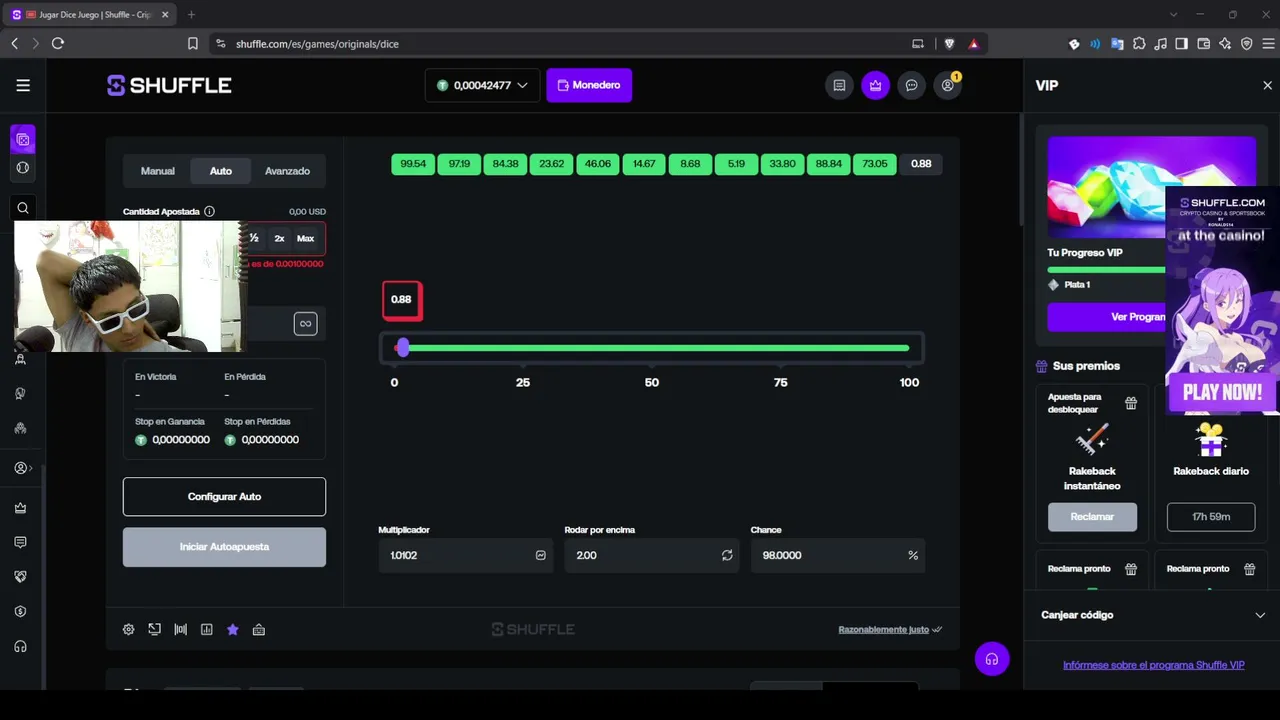
Task: Click the Brave Shields lion icon
Action: (949, 44)
